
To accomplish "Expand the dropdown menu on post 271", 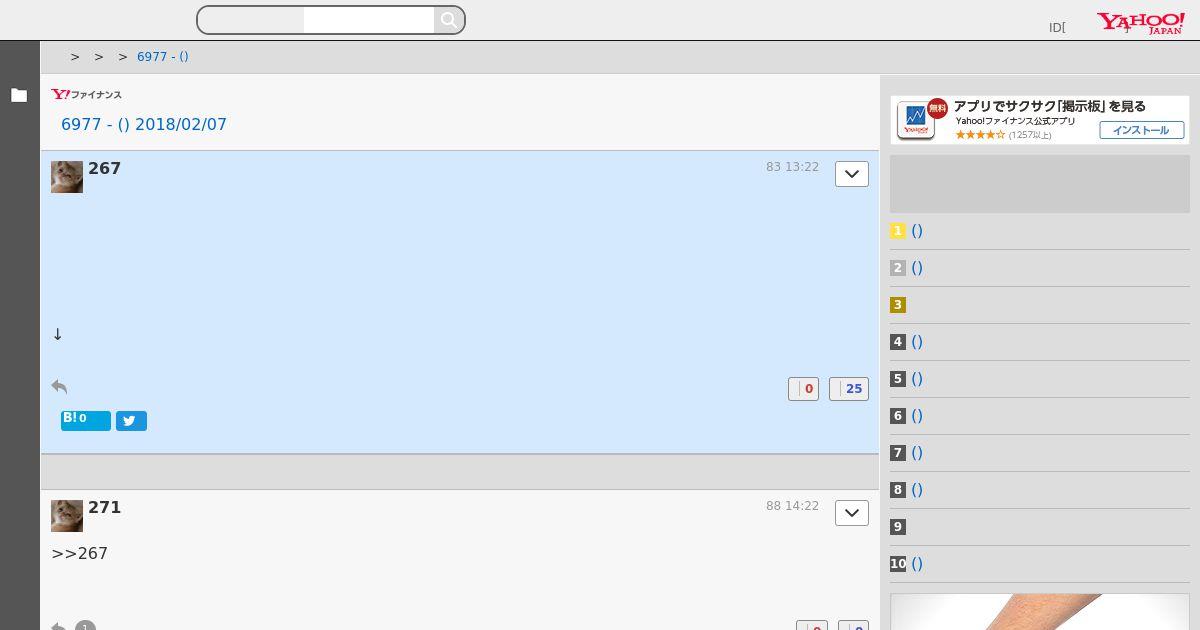I will [852, 513].
